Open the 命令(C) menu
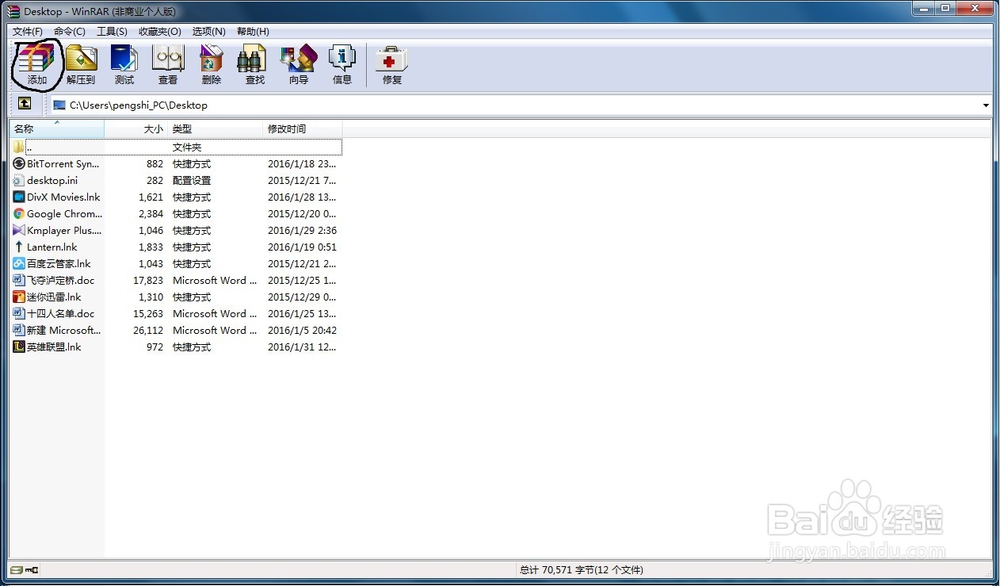1000x586 pixels. click(70, 31)
